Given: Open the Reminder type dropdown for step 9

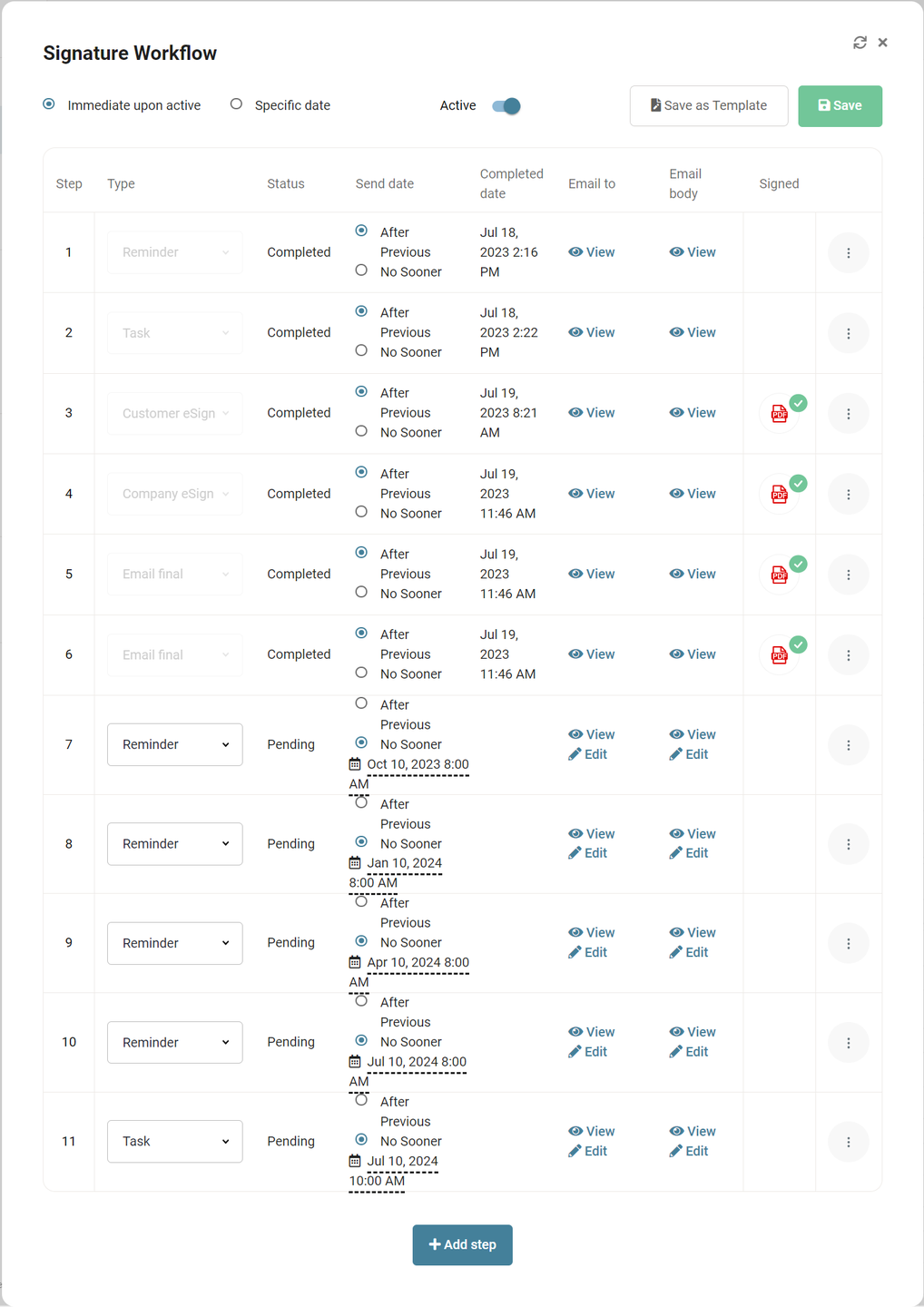Looking at the screenshot, I should pyautogui.click(x=174, y=943).
